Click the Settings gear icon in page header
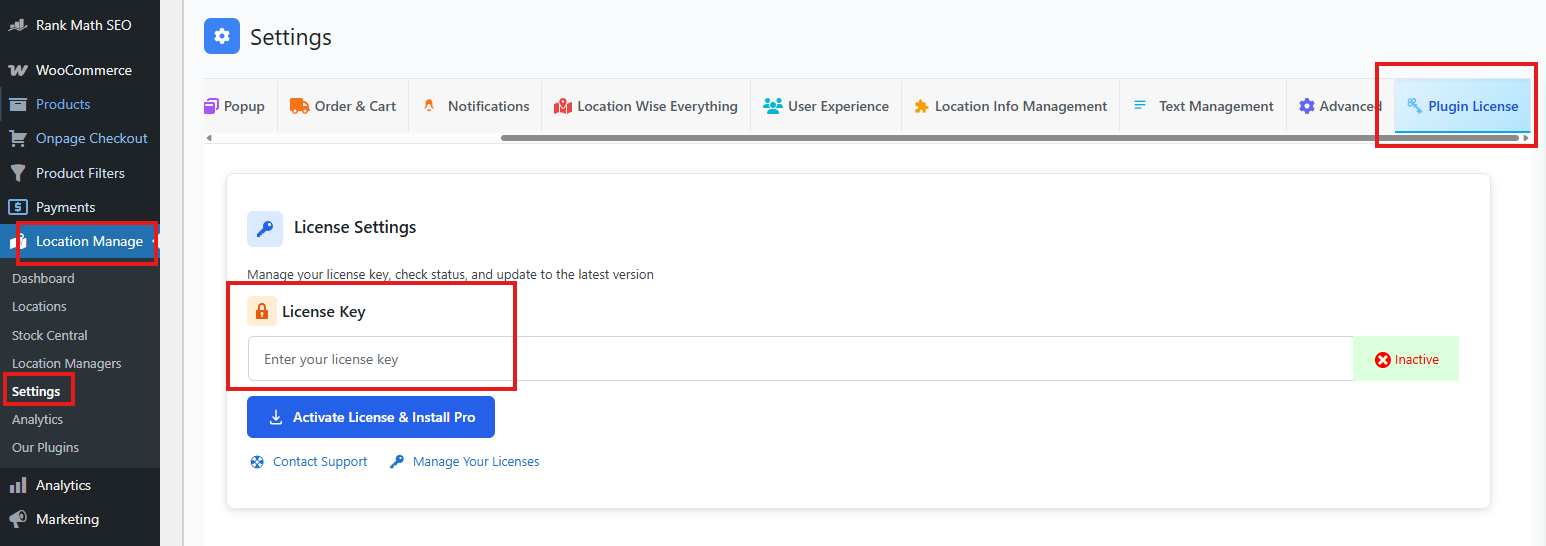 (x=221, y=37)
